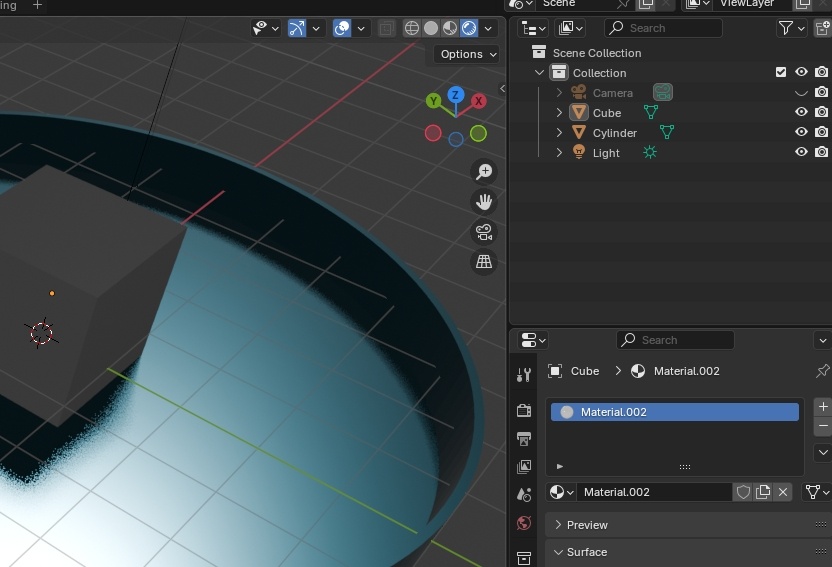Uncheck the Collection exclude checkbox
832x567 pixels.
point(781,72)
